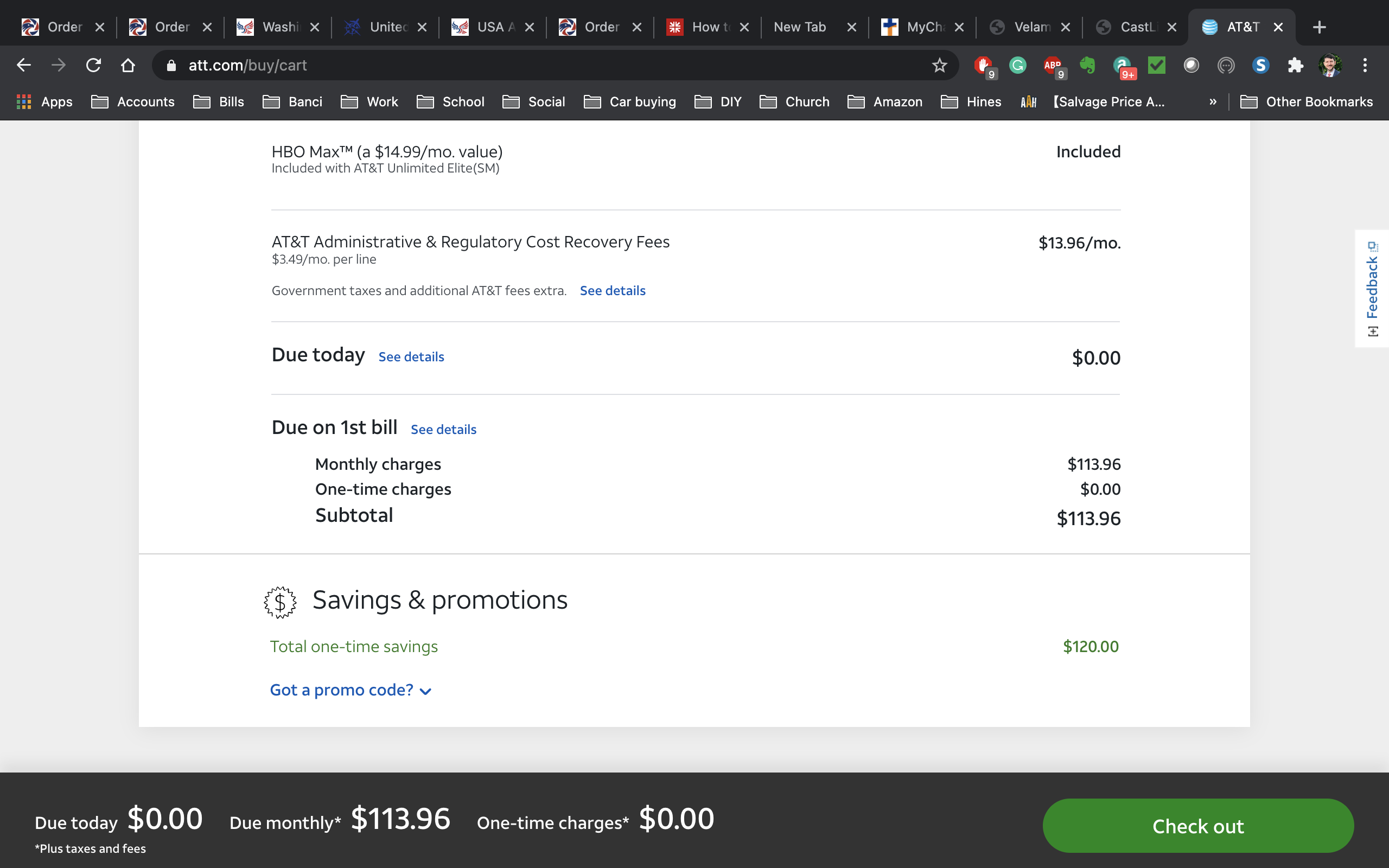Open the grey headset extension icon
This screenshot has width=1389, height=868.
[1226, 66]
